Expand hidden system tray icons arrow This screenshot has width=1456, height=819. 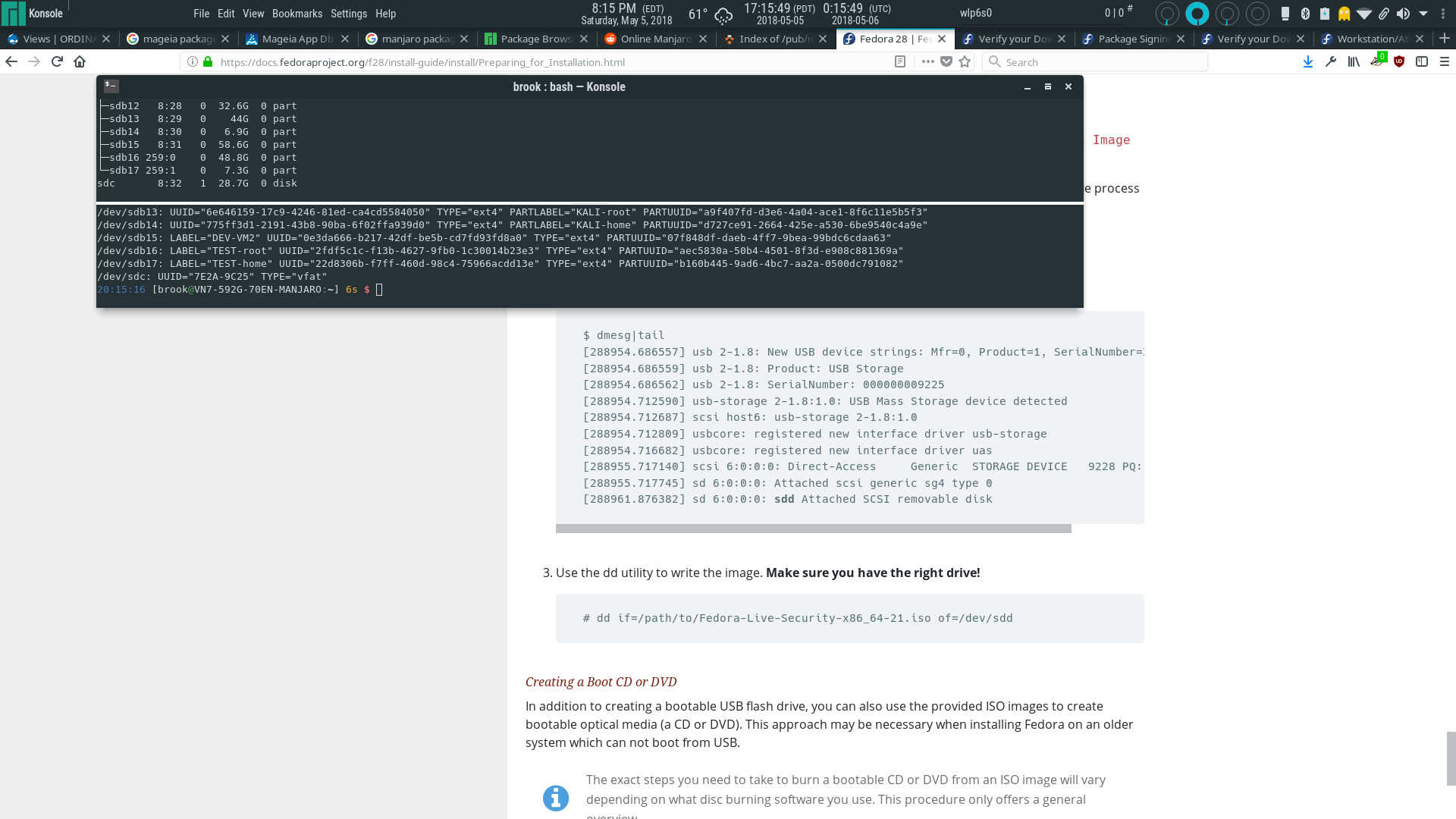tap(1423, 13)
